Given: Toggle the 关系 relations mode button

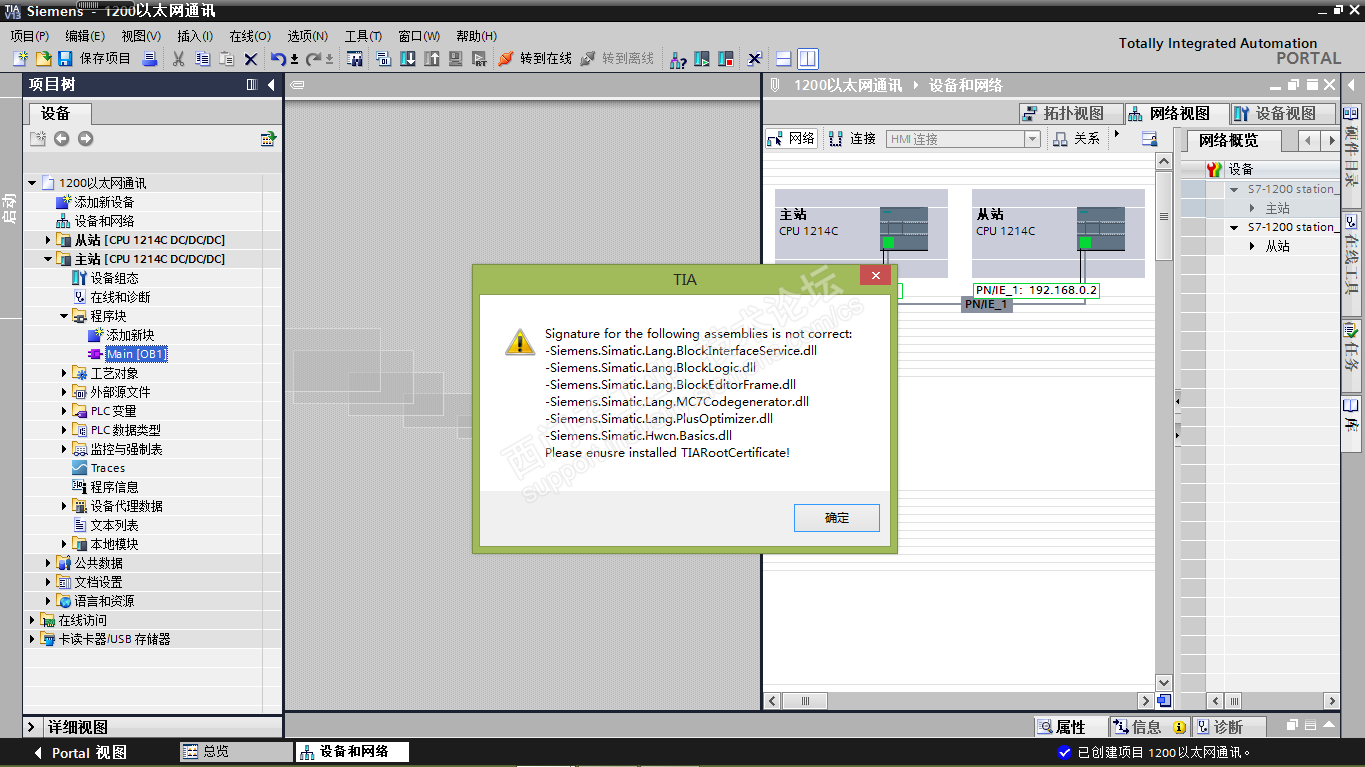Looking at the screenshot, I should [x=1076, y=139].
